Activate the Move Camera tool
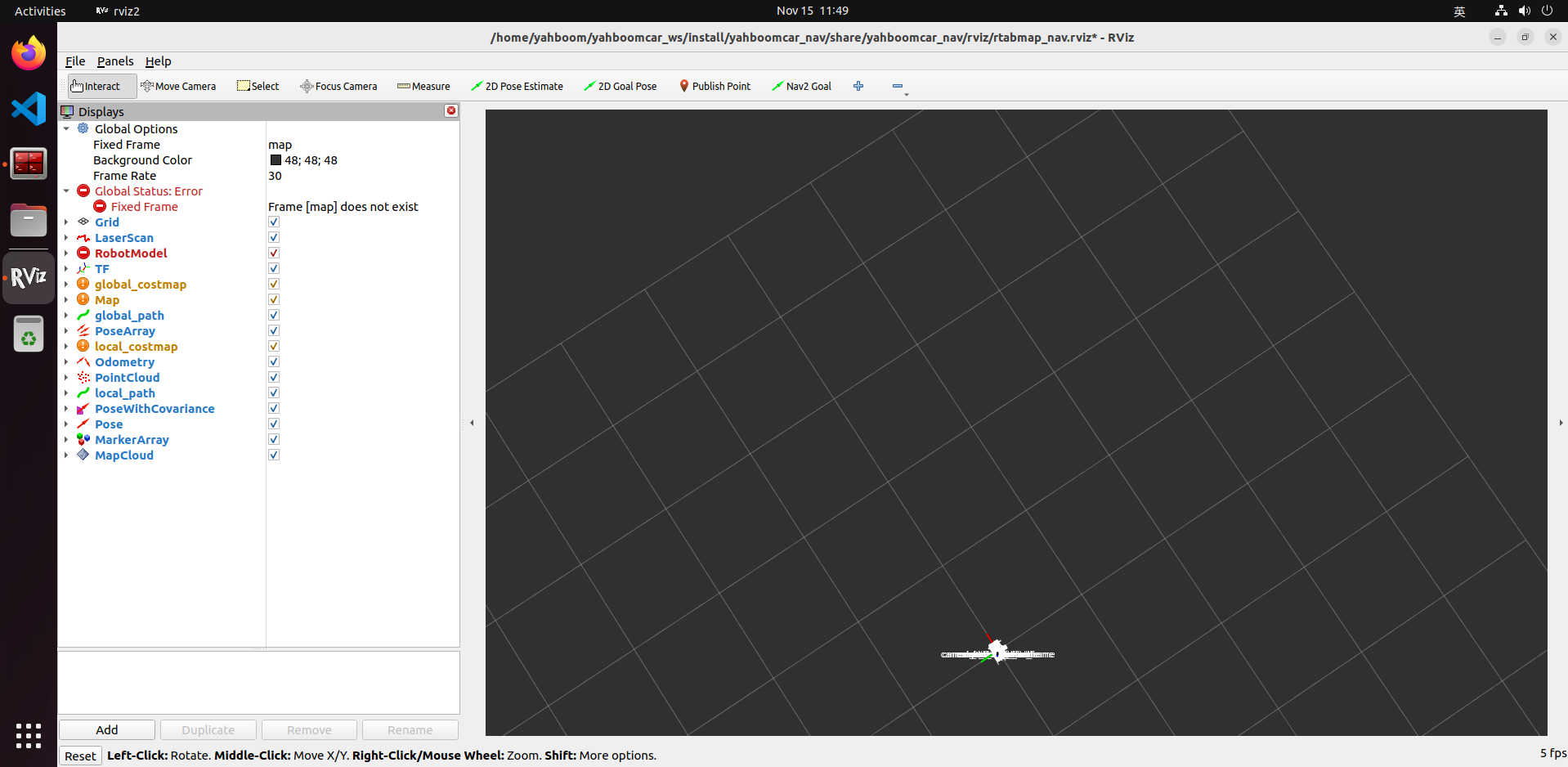 178,86
